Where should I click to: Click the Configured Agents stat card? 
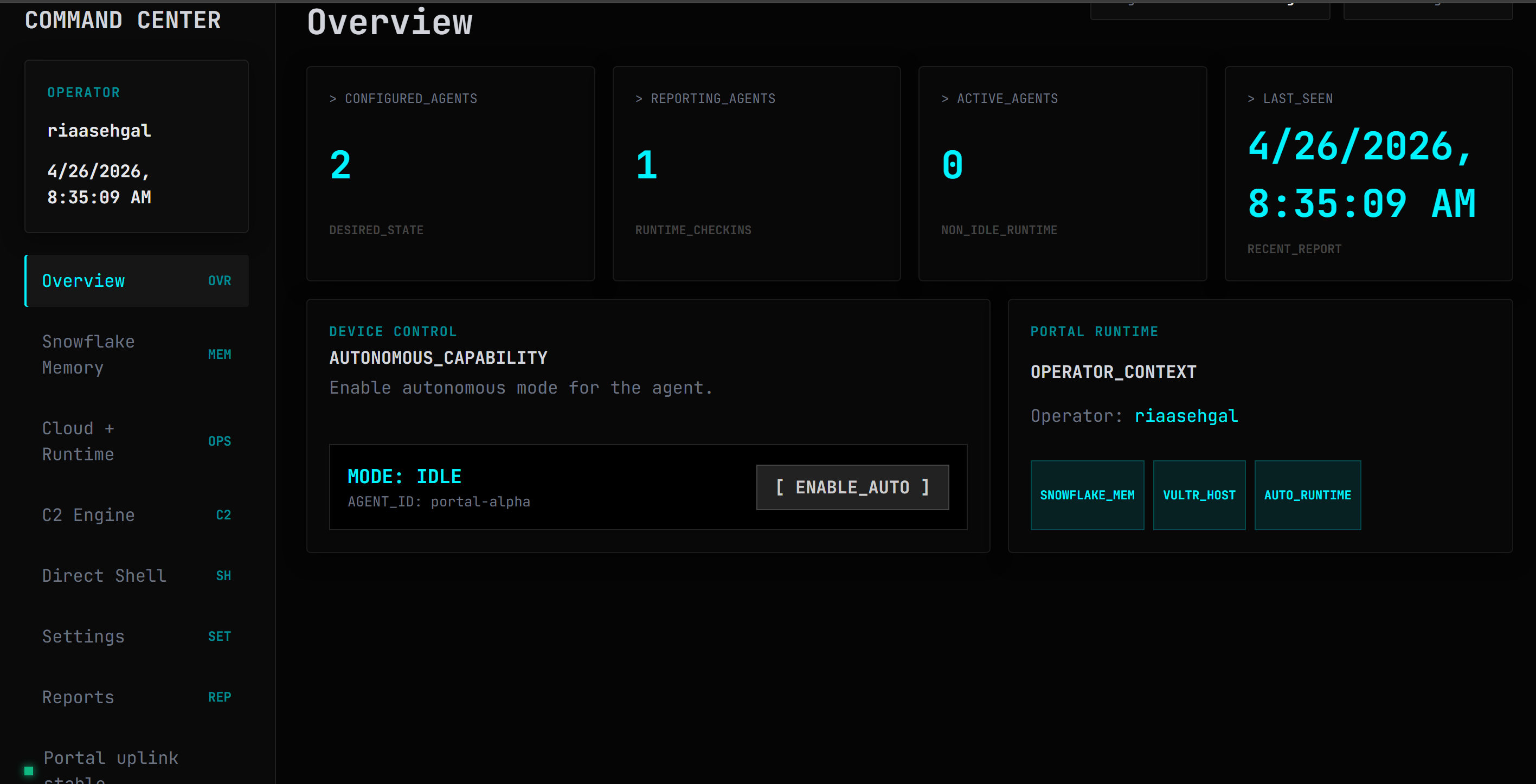click(x=450, y=173)
